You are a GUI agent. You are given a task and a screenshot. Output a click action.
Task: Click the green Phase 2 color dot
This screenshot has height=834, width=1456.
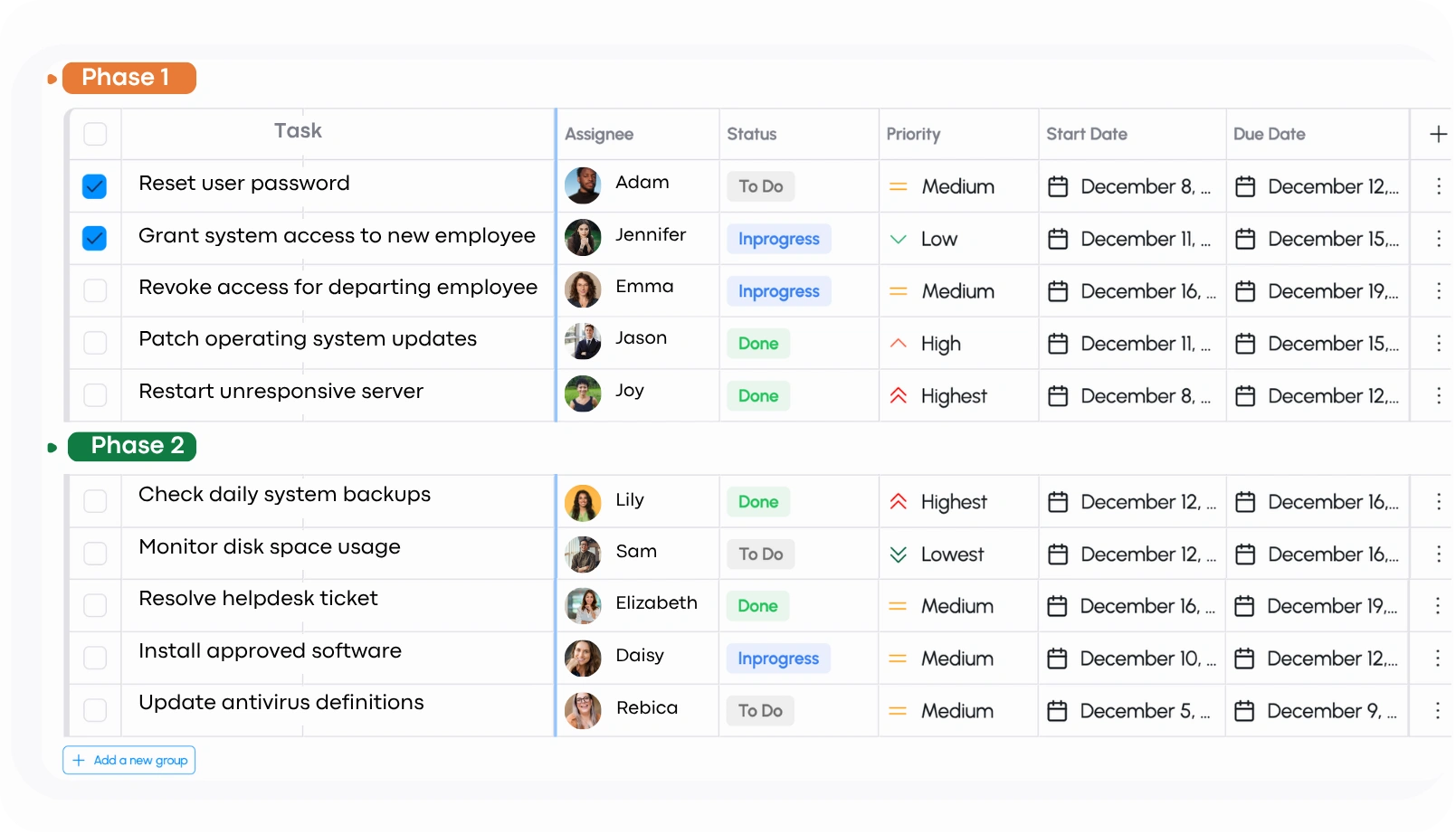click(x=52, y=447)
